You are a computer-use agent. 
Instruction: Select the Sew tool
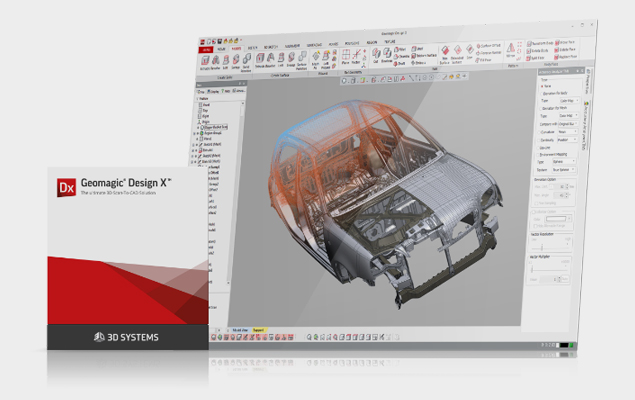(x=470, y=52)
